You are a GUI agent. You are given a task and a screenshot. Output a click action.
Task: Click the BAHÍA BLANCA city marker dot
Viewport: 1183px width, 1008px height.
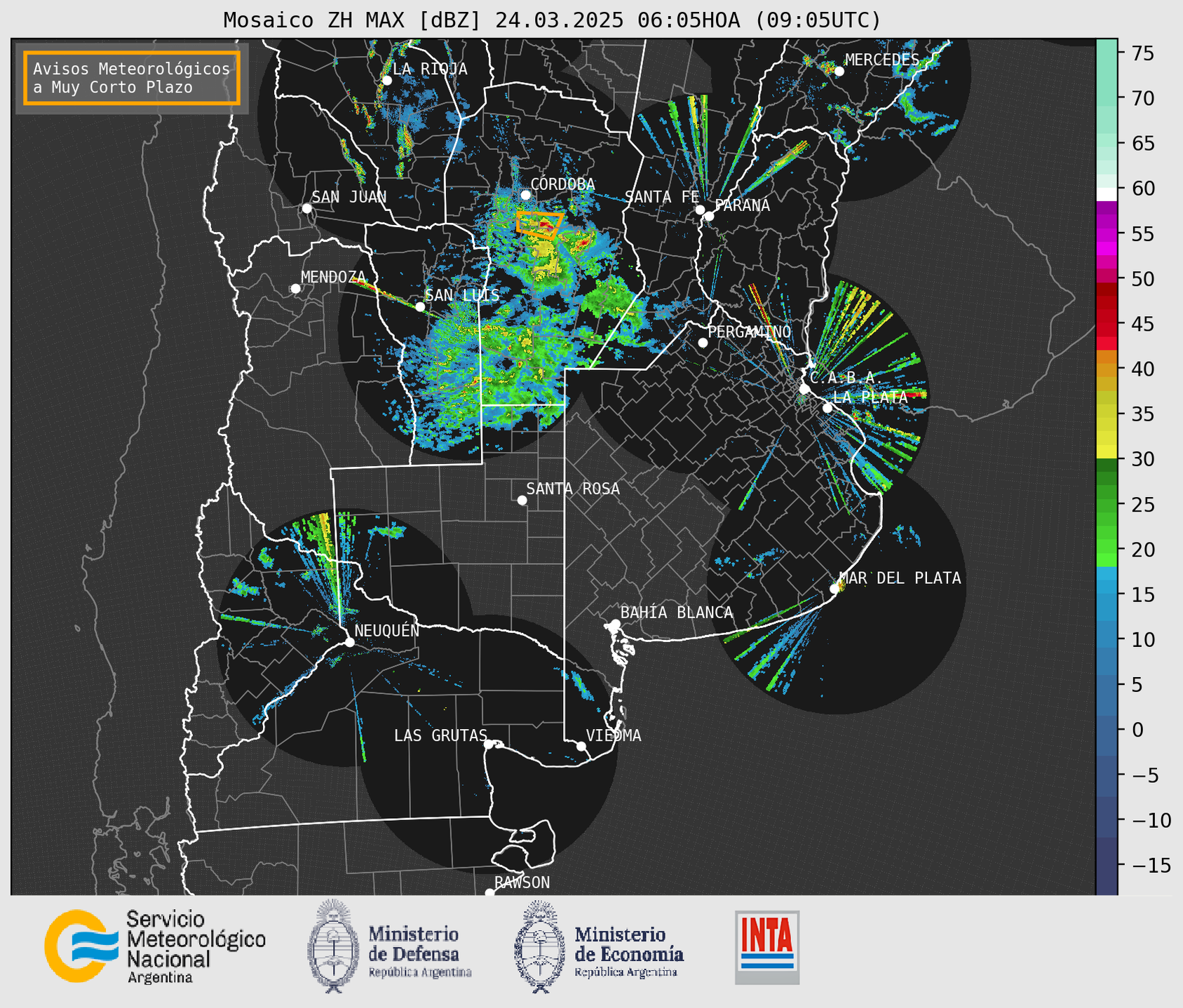(x=615, y=624)
